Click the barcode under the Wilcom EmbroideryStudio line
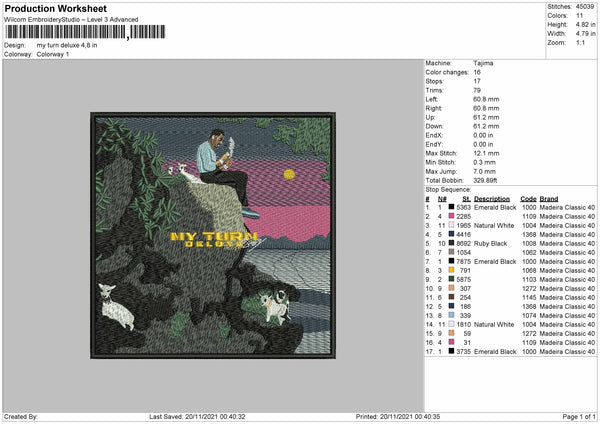 pos(85,32)
